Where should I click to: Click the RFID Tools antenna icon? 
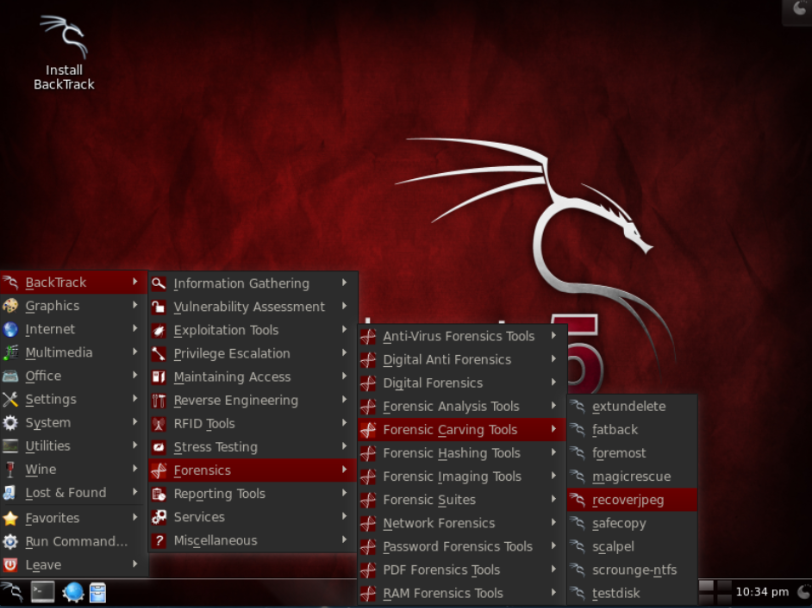point(159,424)
